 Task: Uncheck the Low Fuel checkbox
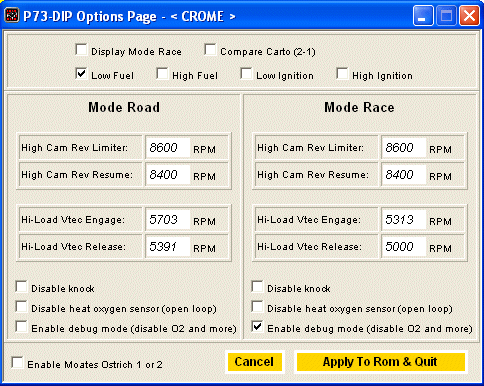81,74
